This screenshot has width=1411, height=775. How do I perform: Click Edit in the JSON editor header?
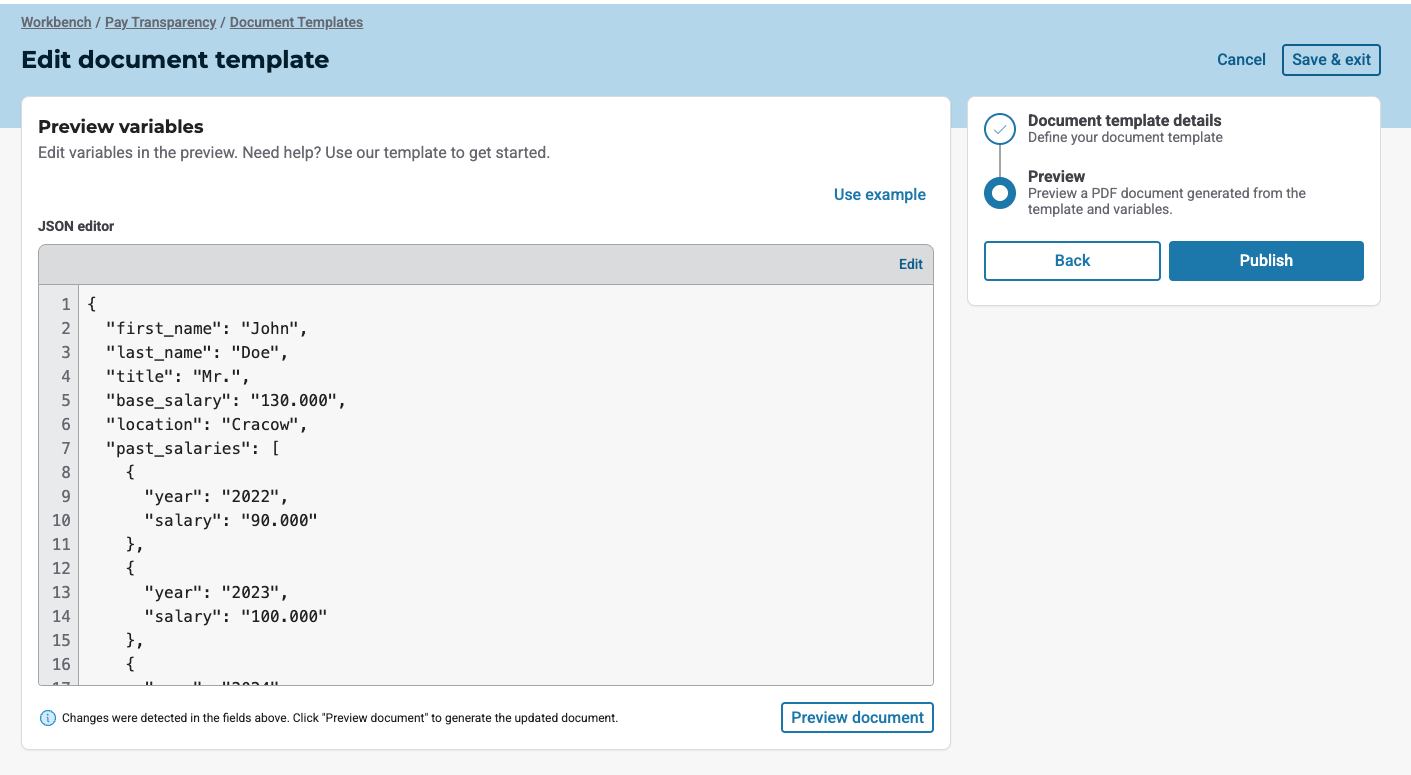point(910,264)
